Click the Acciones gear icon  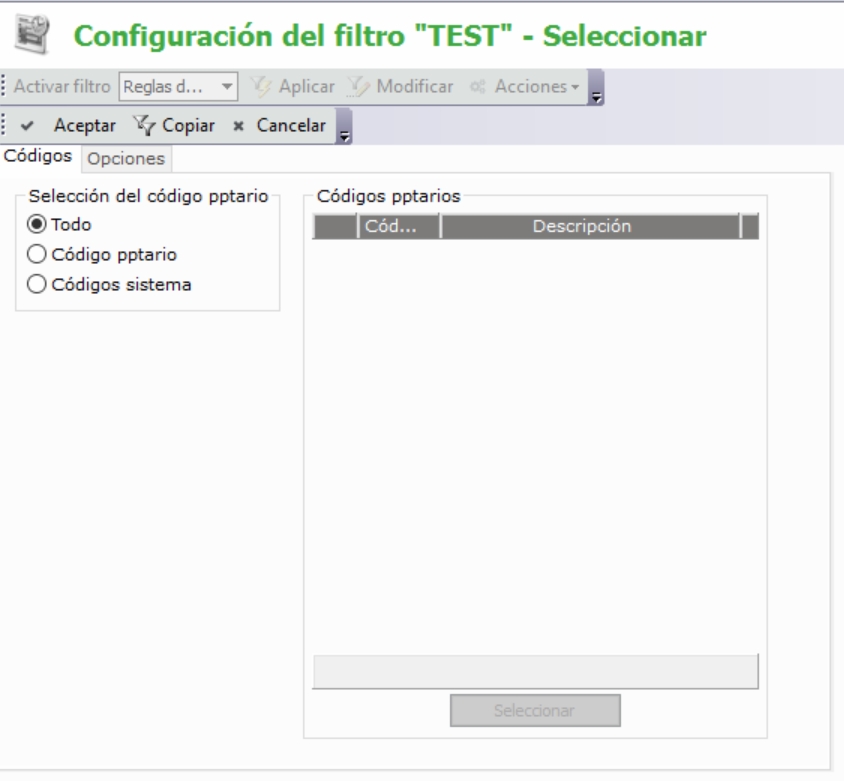click(478, 87)
